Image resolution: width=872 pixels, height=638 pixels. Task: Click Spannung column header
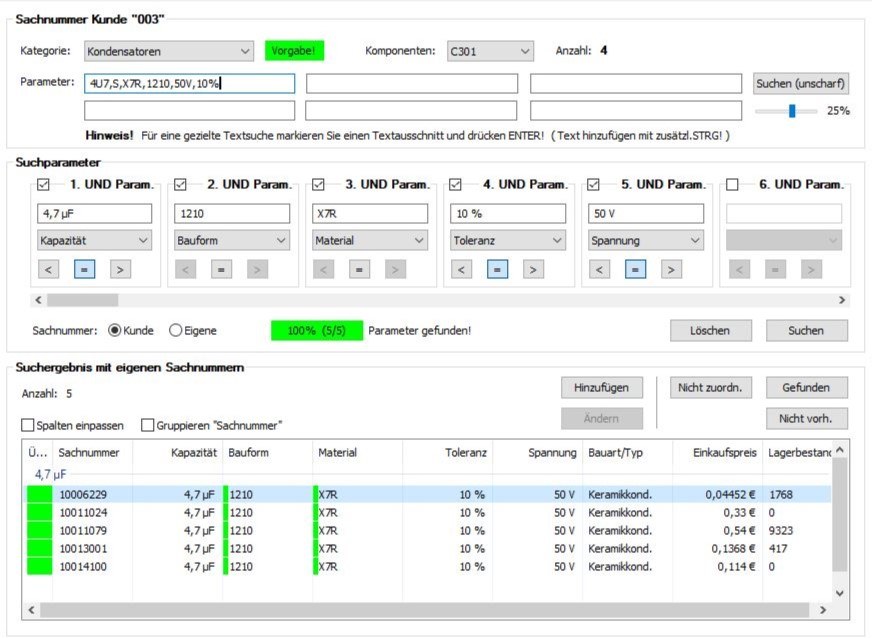pyautogui.click(x=538, y=453)
